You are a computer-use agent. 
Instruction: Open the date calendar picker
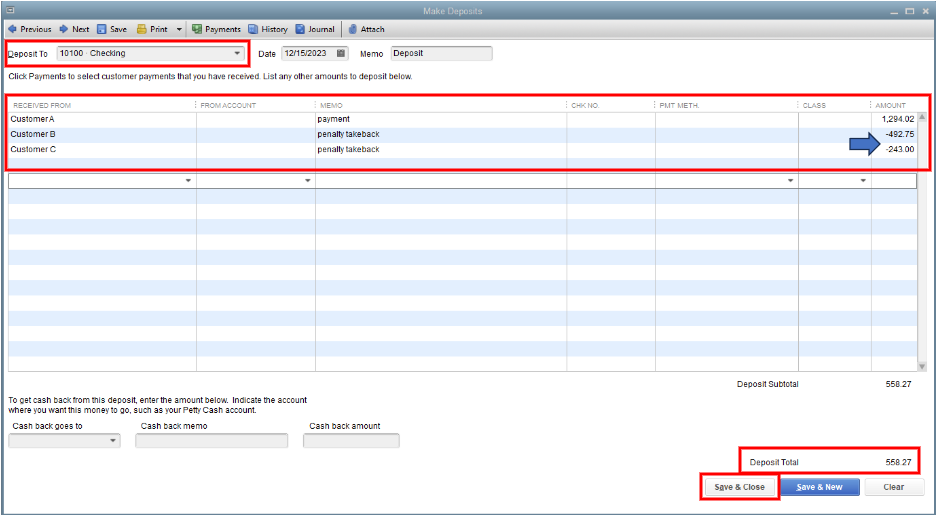click(x=341, y=53)
